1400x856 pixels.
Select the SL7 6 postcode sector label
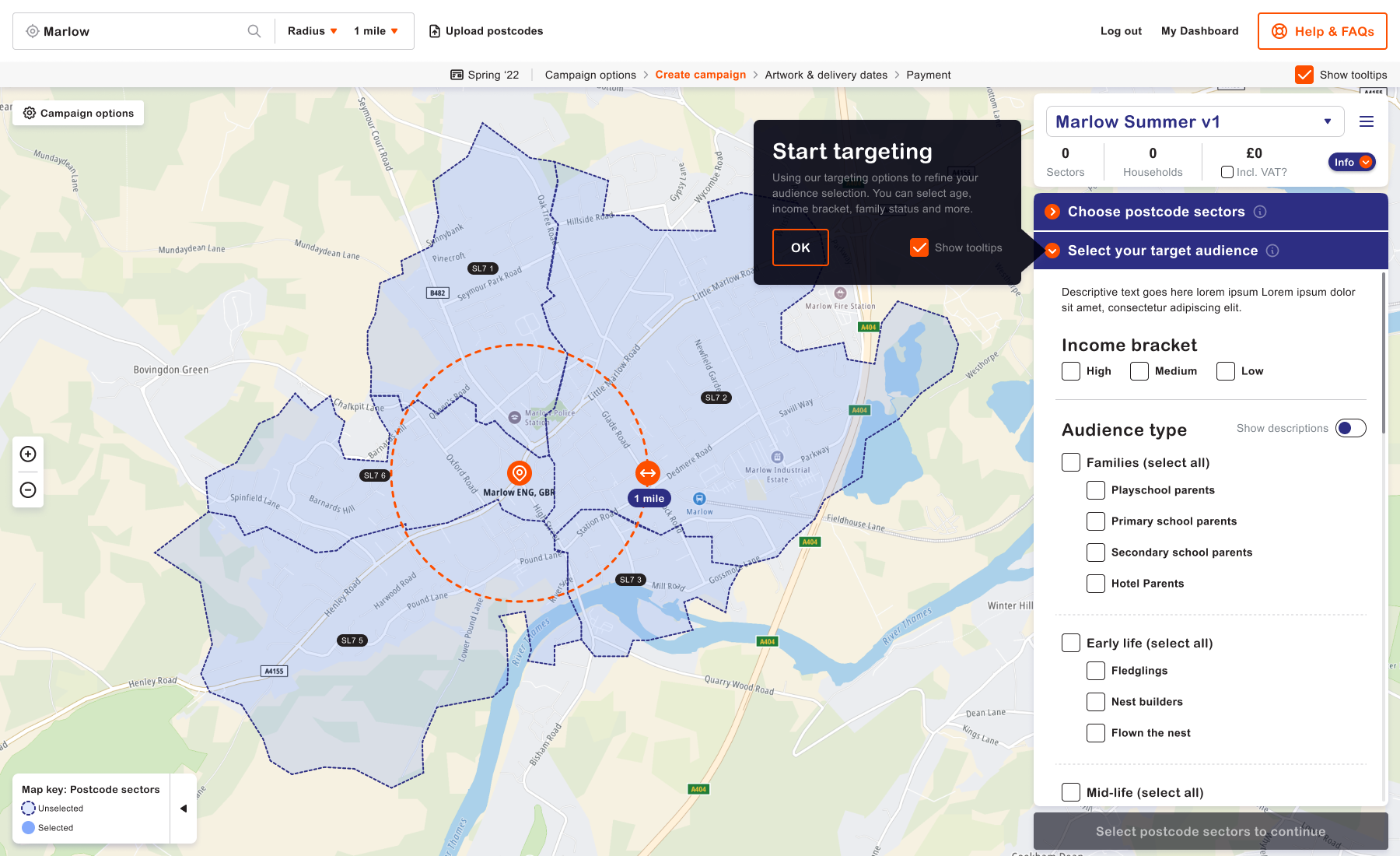pos(374,475)
